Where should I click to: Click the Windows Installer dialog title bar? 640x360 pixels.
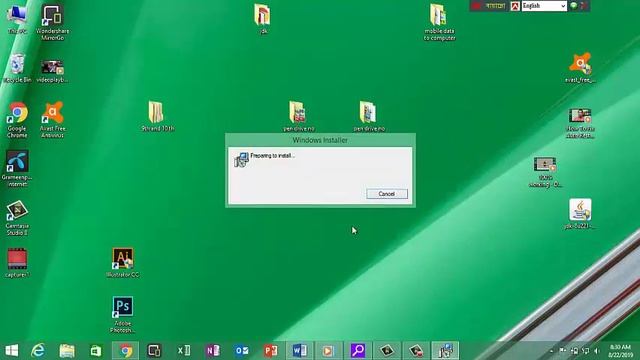click(x=320, y=140)
